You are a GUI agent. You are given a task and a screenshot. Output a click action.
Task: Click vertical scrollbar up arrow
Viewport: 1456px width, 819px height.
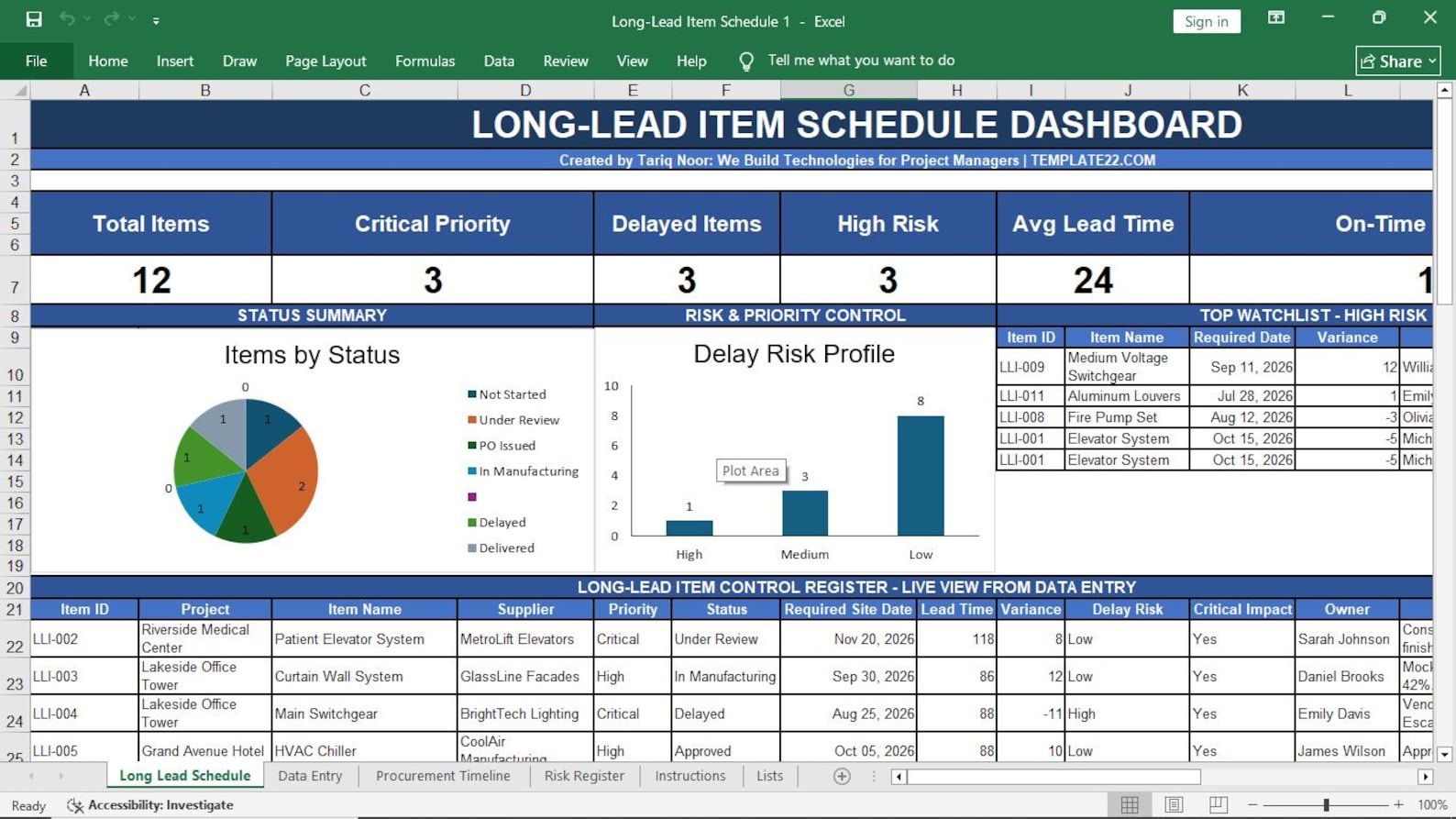(x=1444, y=90)
